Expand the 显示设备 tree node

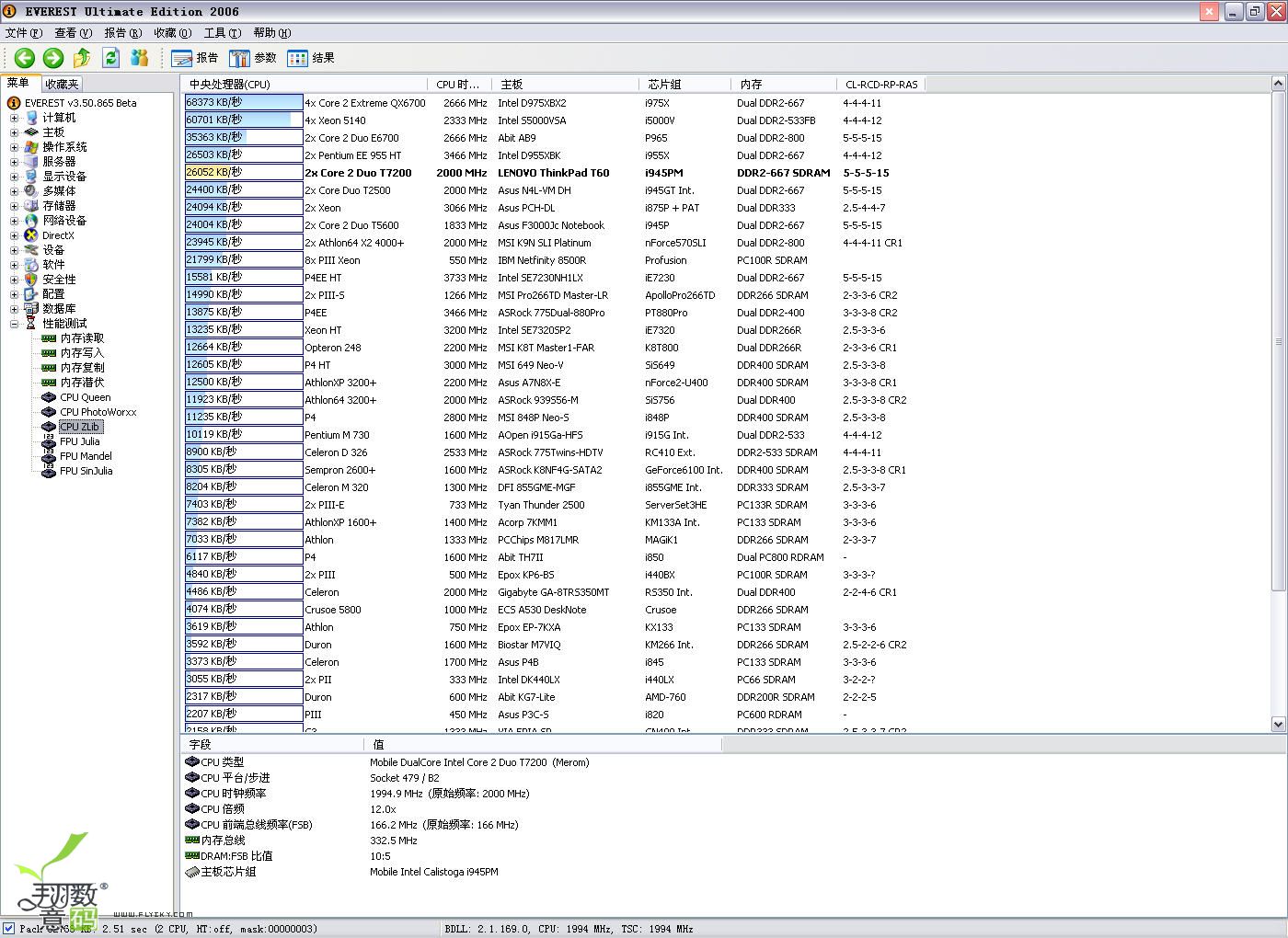(14, 177)
